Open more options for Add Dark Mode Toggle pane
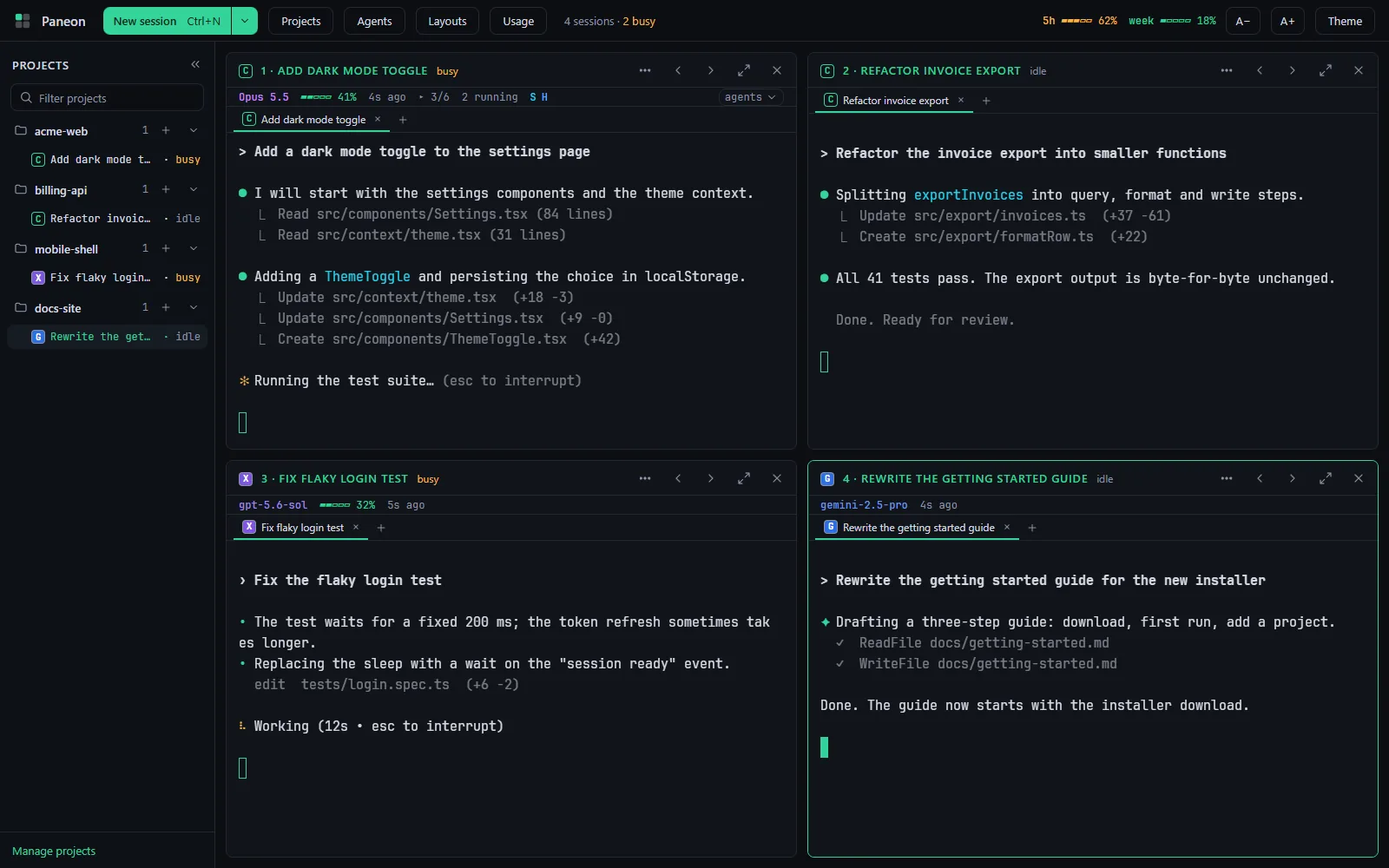Viewport: 1389px width, 868px height. [645, 70]
